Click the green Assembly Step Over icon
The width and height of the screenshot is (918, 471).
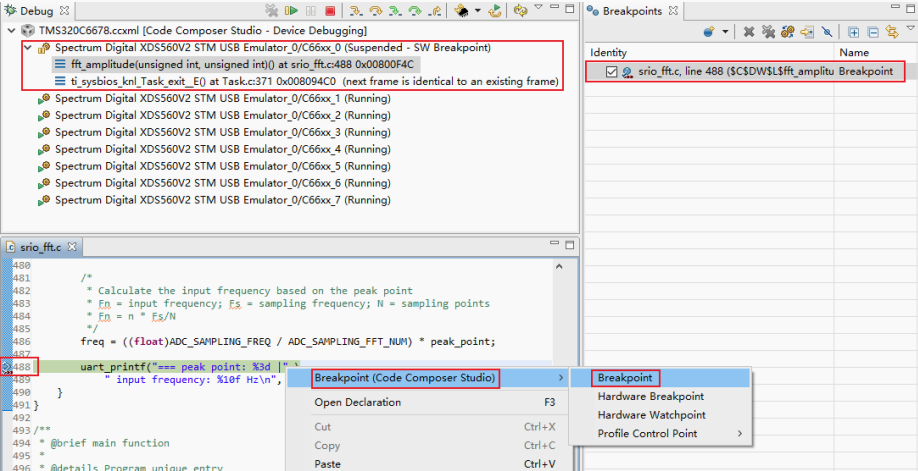tap(415, 11)
